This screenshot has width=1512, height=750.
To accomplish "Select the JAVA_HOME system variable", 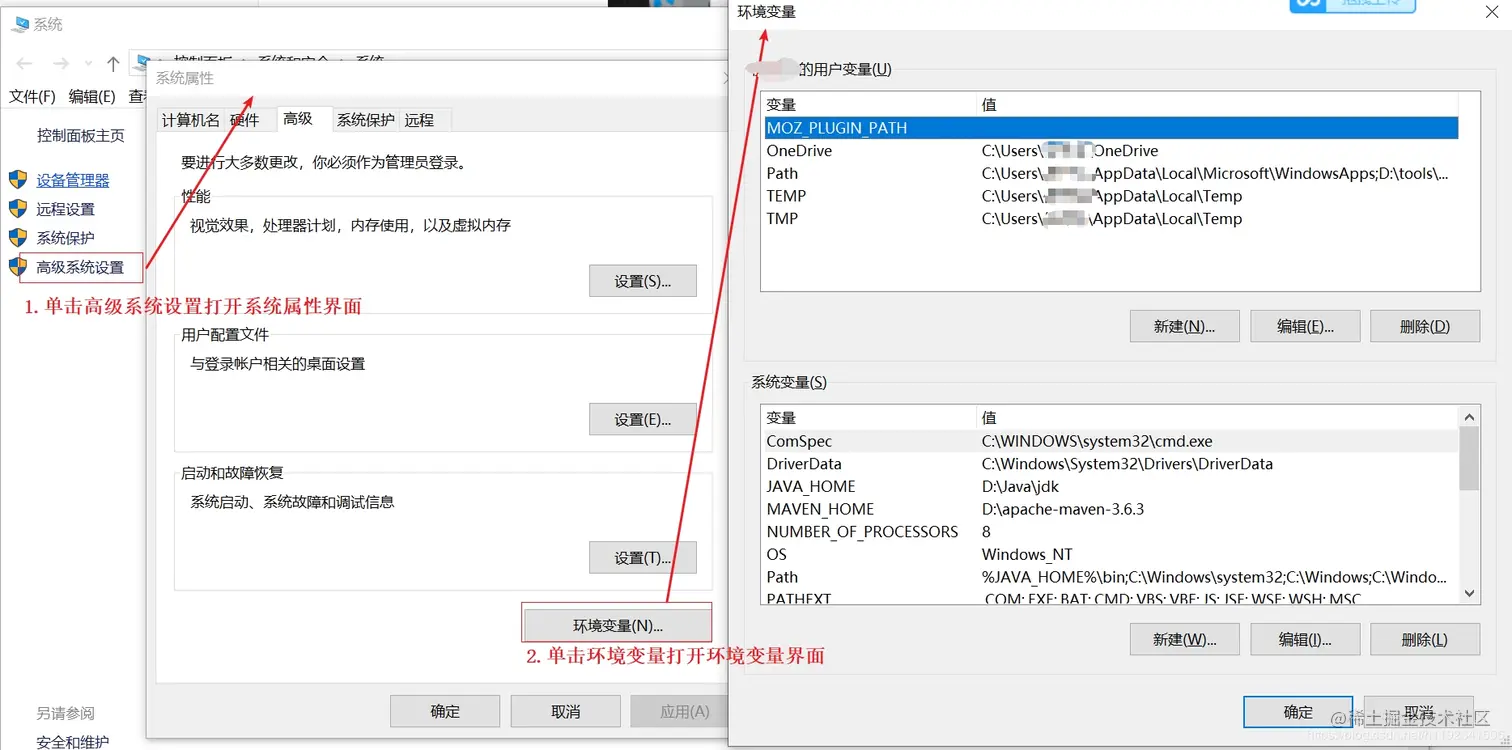I will (x=1110, y=486).
